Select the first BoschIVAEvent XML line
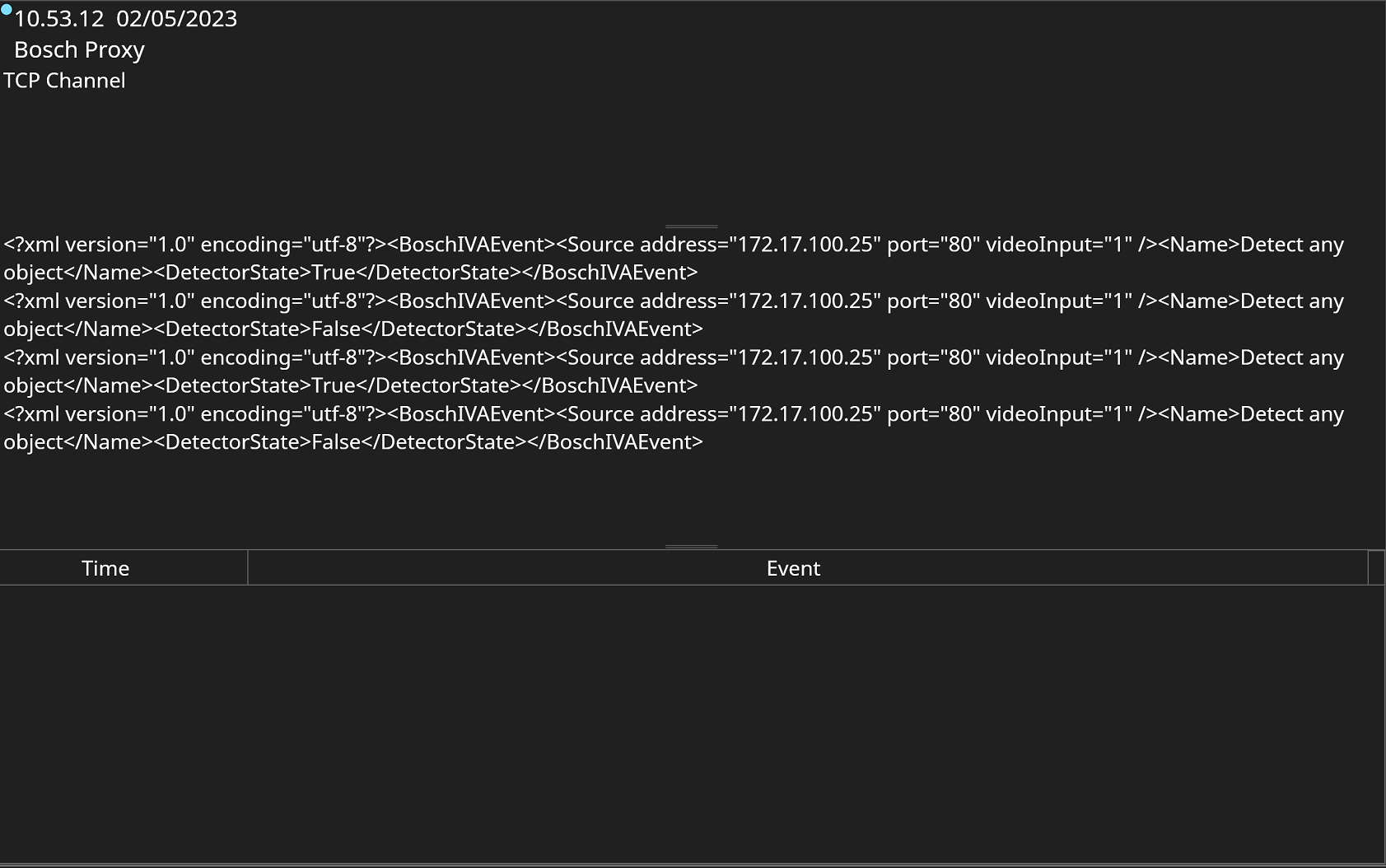Screen dimensions: 1386x868 [x=673, y=245]
